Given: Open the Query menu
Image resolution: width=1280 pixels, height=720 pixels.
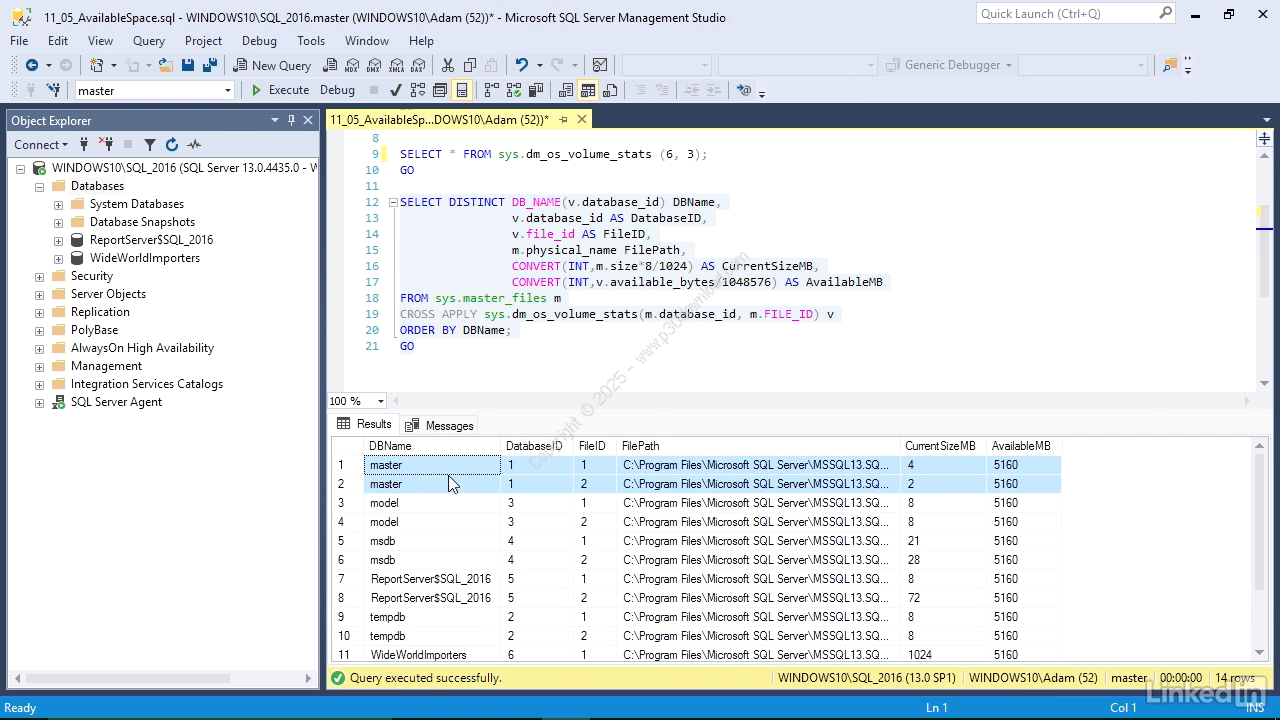Looking at the screenshot, I should 149,41.
